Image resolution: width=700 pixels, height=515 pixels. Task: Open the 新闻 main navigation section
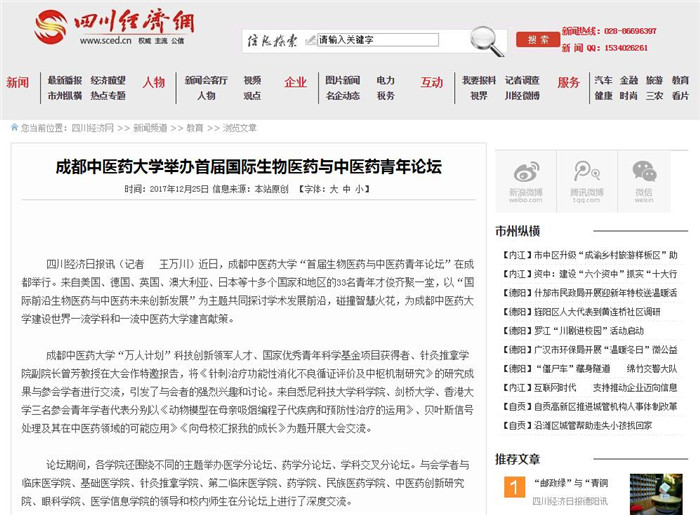tap(18, 82)
